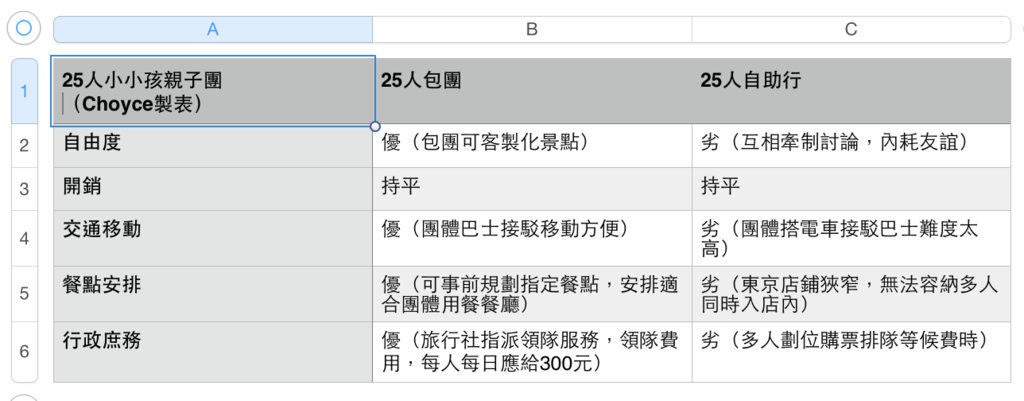Select row 6 header

point(24,351)
